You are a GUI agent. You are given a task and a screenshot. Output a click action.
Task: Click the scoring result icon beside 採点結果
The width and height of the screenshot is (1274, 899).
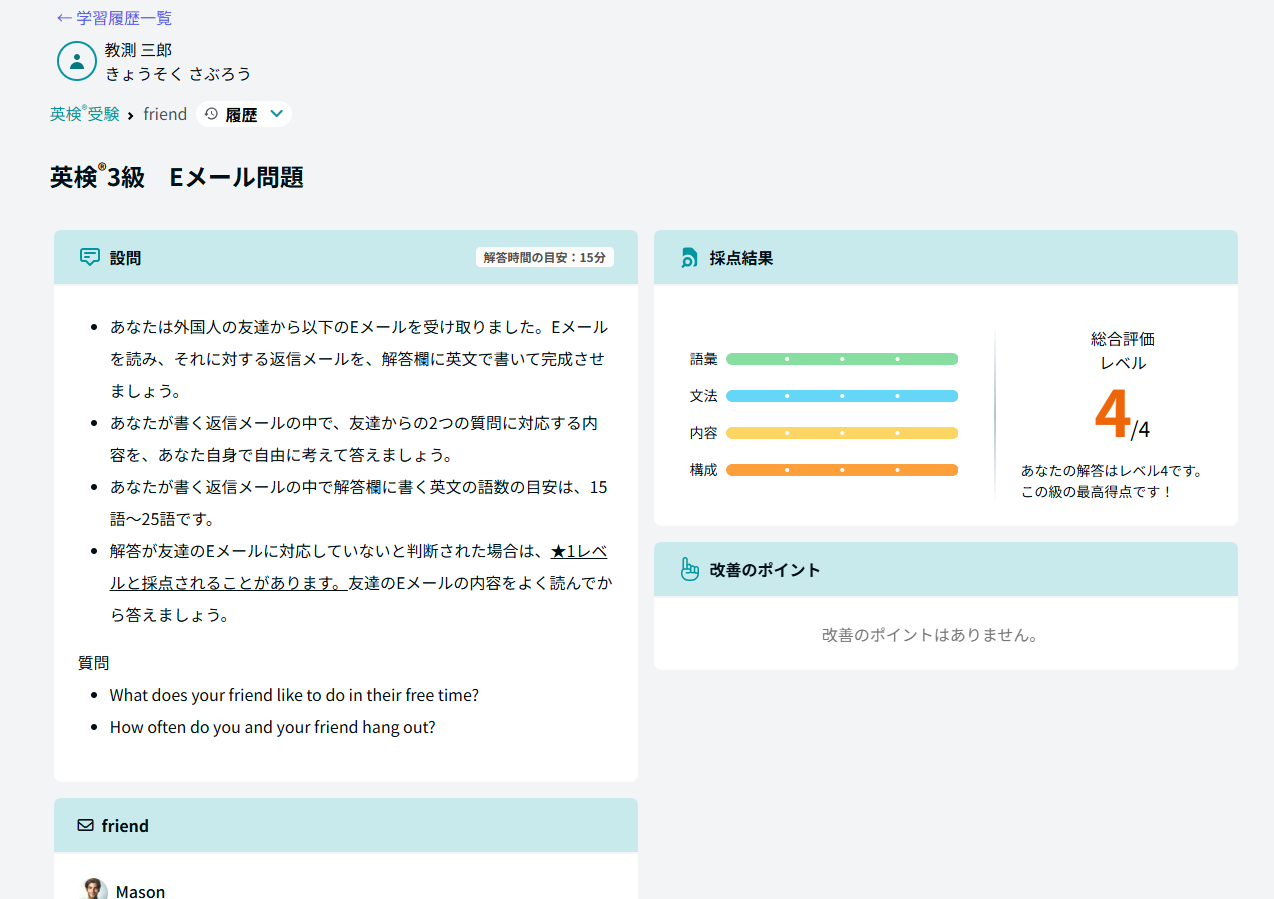click(689, 258)
